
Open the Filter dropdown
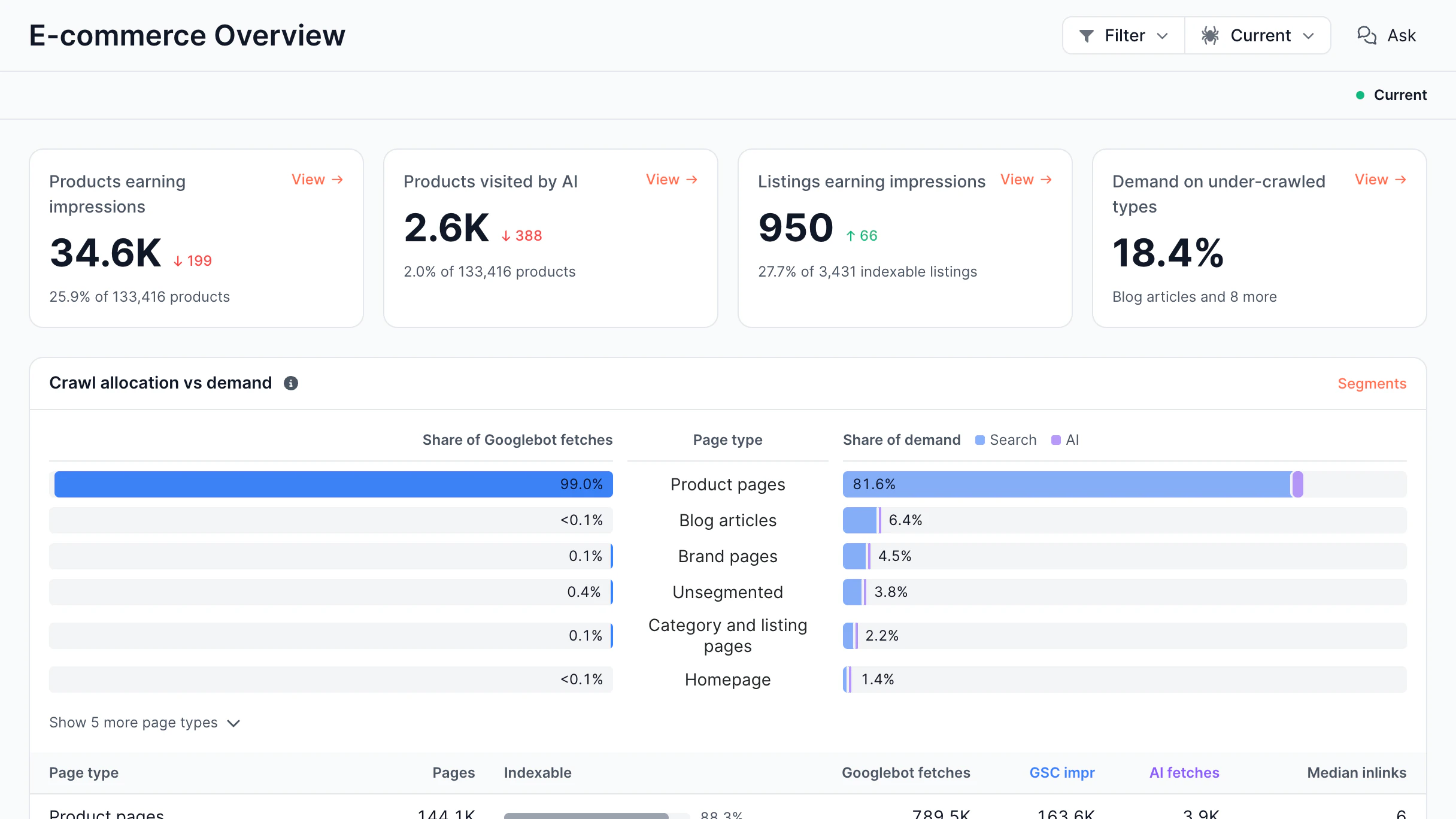tap(1123, 36)
